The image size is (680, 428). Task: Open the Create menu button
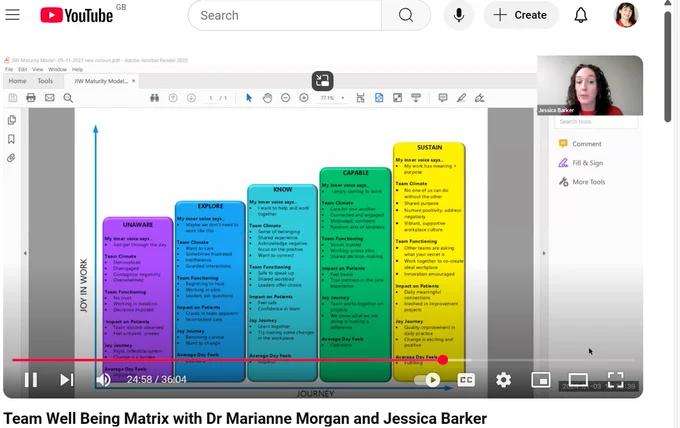521,15
